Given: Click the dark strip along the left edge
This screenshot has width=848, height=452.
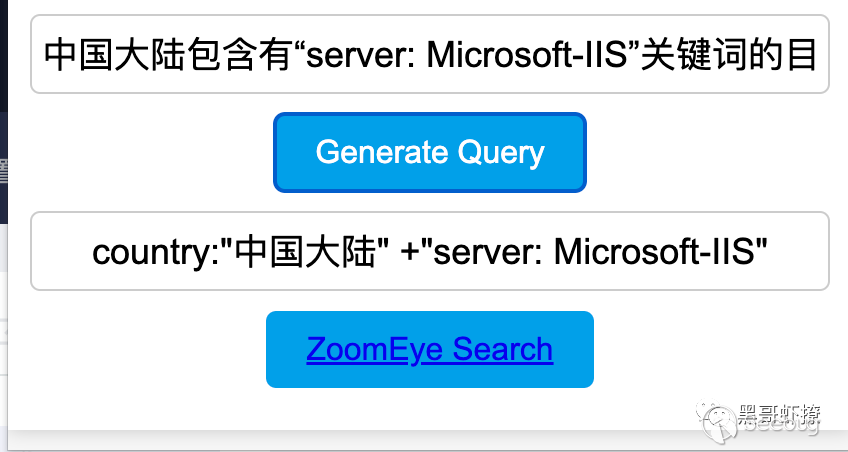Looking at the screenshot, I should (4, 112).
